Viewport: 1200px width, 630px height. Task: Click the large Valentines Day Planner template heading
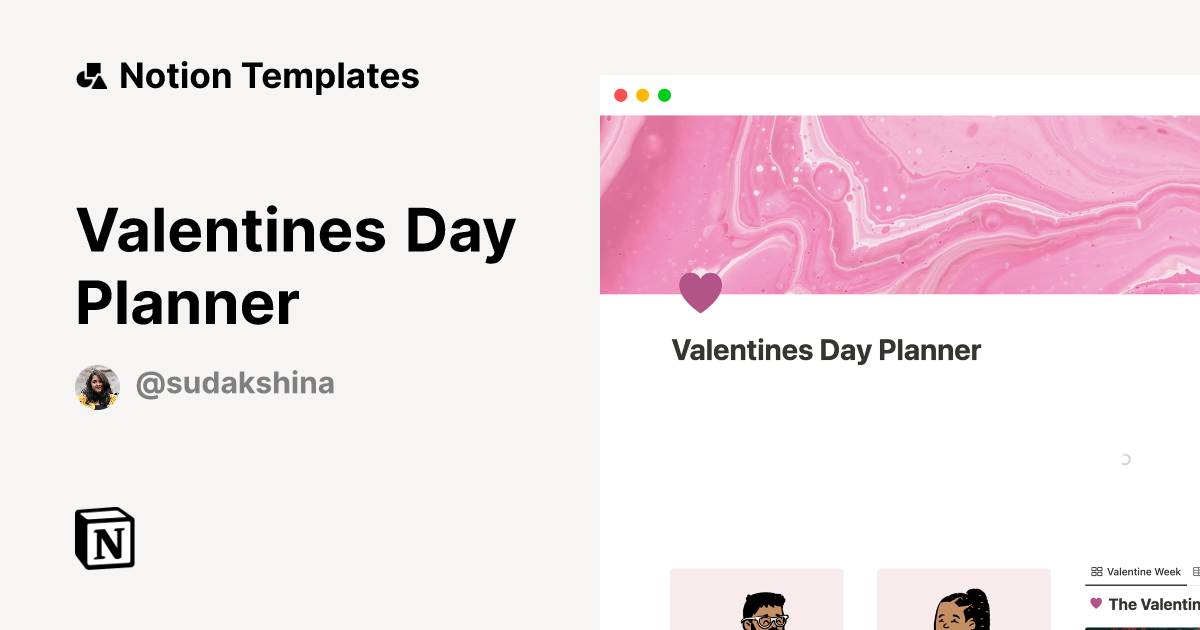[x=297, y=266]
